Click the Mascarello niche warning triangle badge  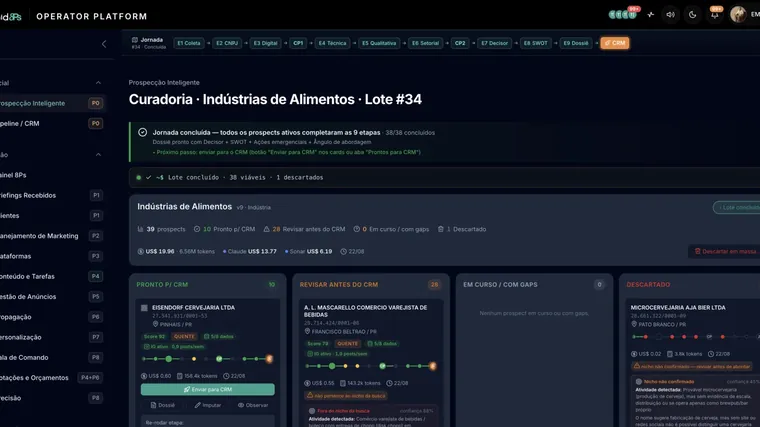pos(346,395)
